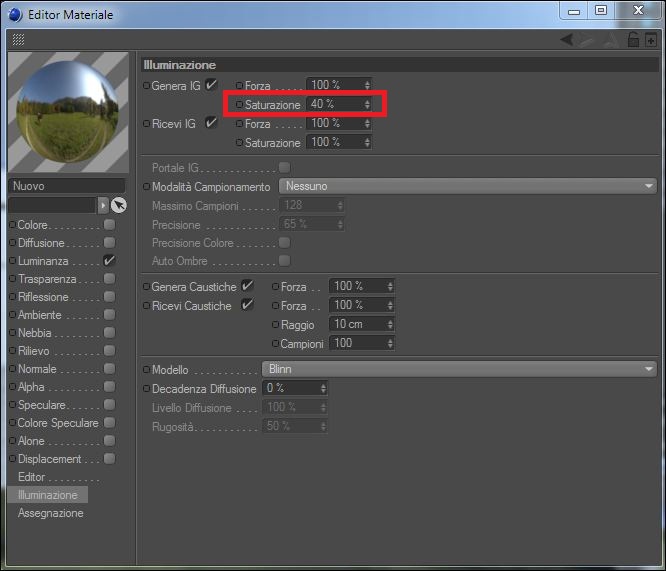The image size is (666, 571).
Task: Click the stepper arrows of Genera IG Forza
Action: (367, 85)
